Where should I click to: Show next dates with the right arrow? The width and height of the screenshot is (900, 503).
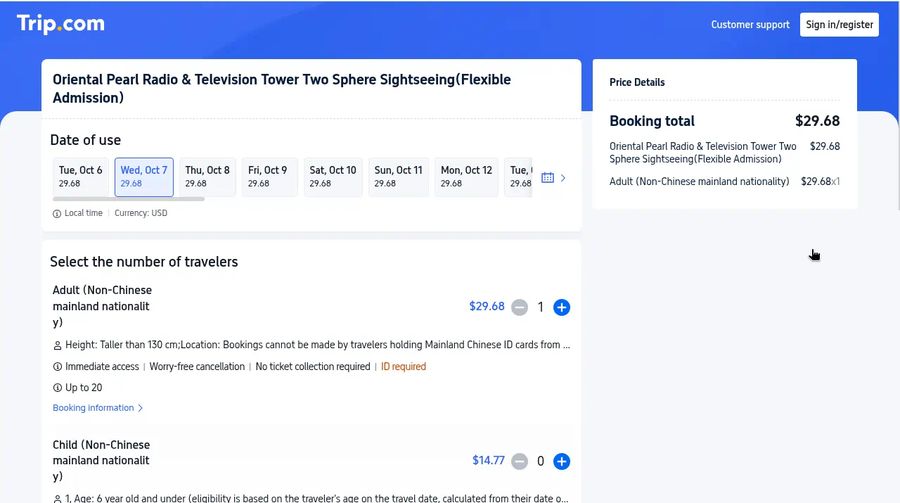click(563, 177)
